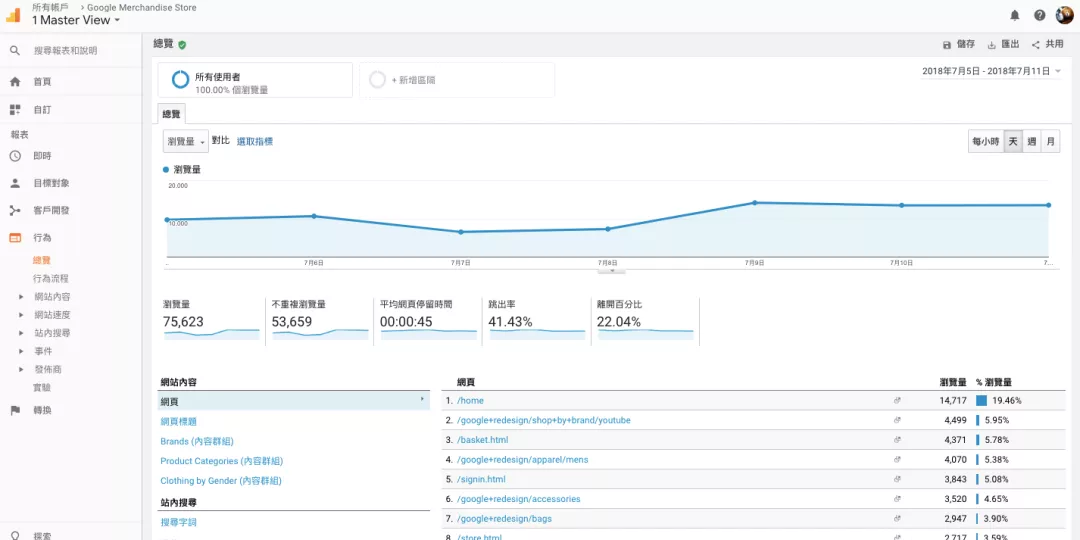Switch chart granularity to 每小時

click(986, 141)
